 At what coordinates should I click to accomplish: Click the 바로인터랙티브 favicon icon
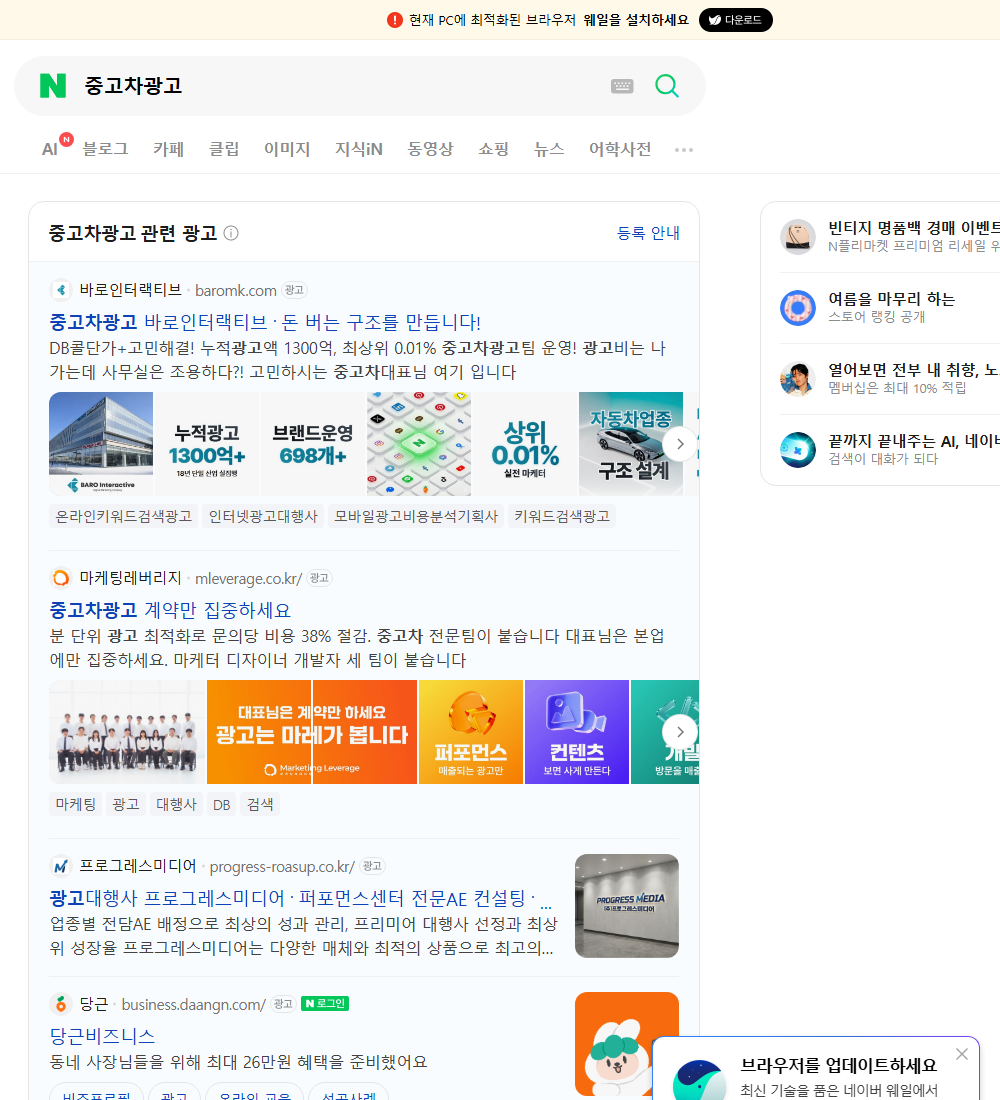[x=61, y=290]
